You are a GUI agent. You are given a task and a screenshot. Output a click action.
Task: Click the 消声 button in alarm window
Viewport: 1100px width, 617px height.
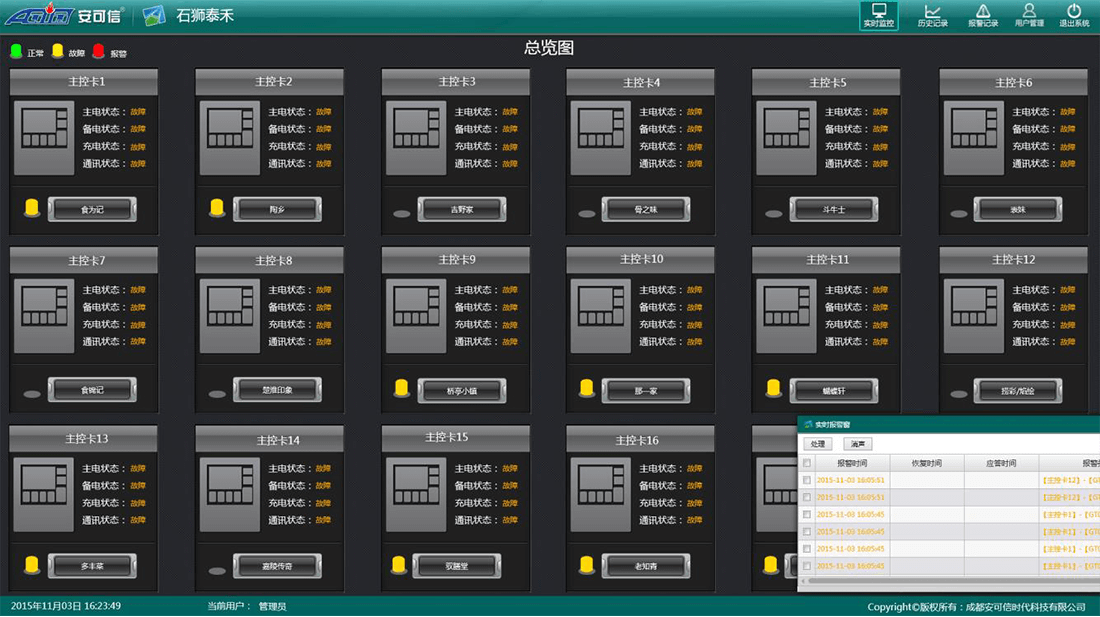(857, 444)
